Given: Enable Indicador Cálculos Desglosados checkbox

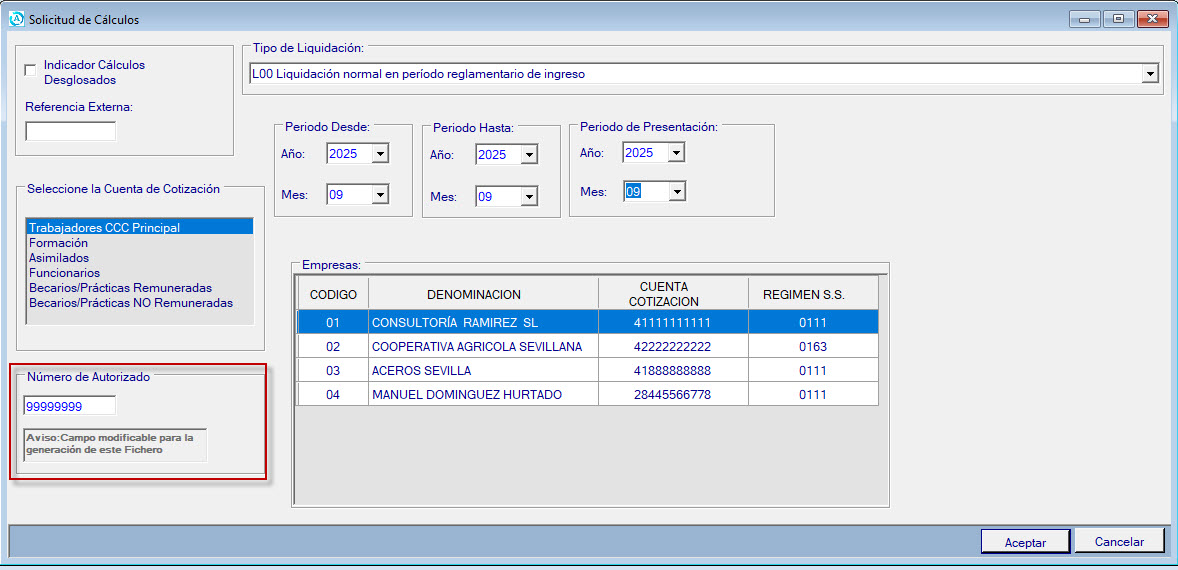Looking at the screenshot, I should point(30,69).
